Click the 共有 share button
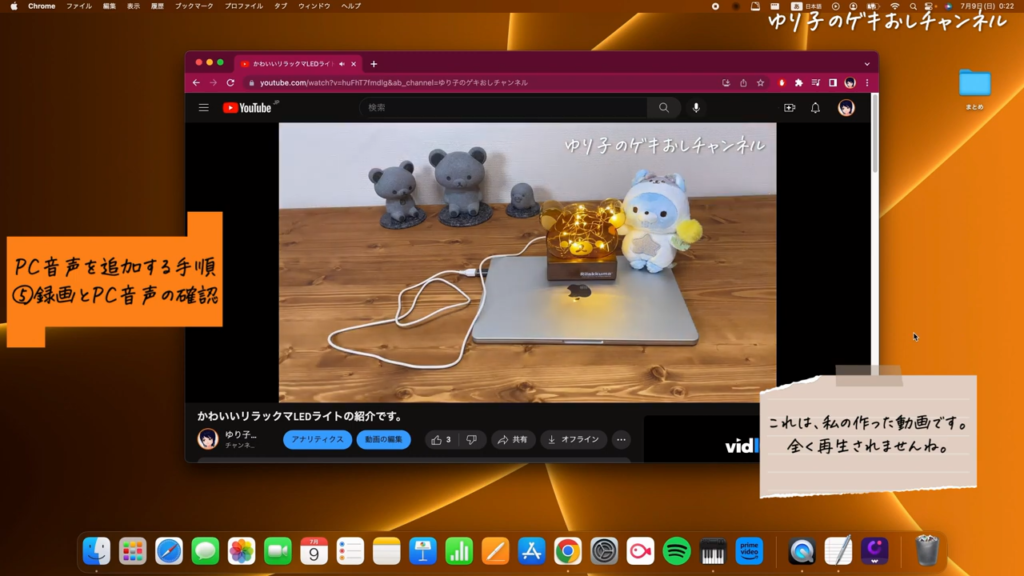 [x=513, y=440]
